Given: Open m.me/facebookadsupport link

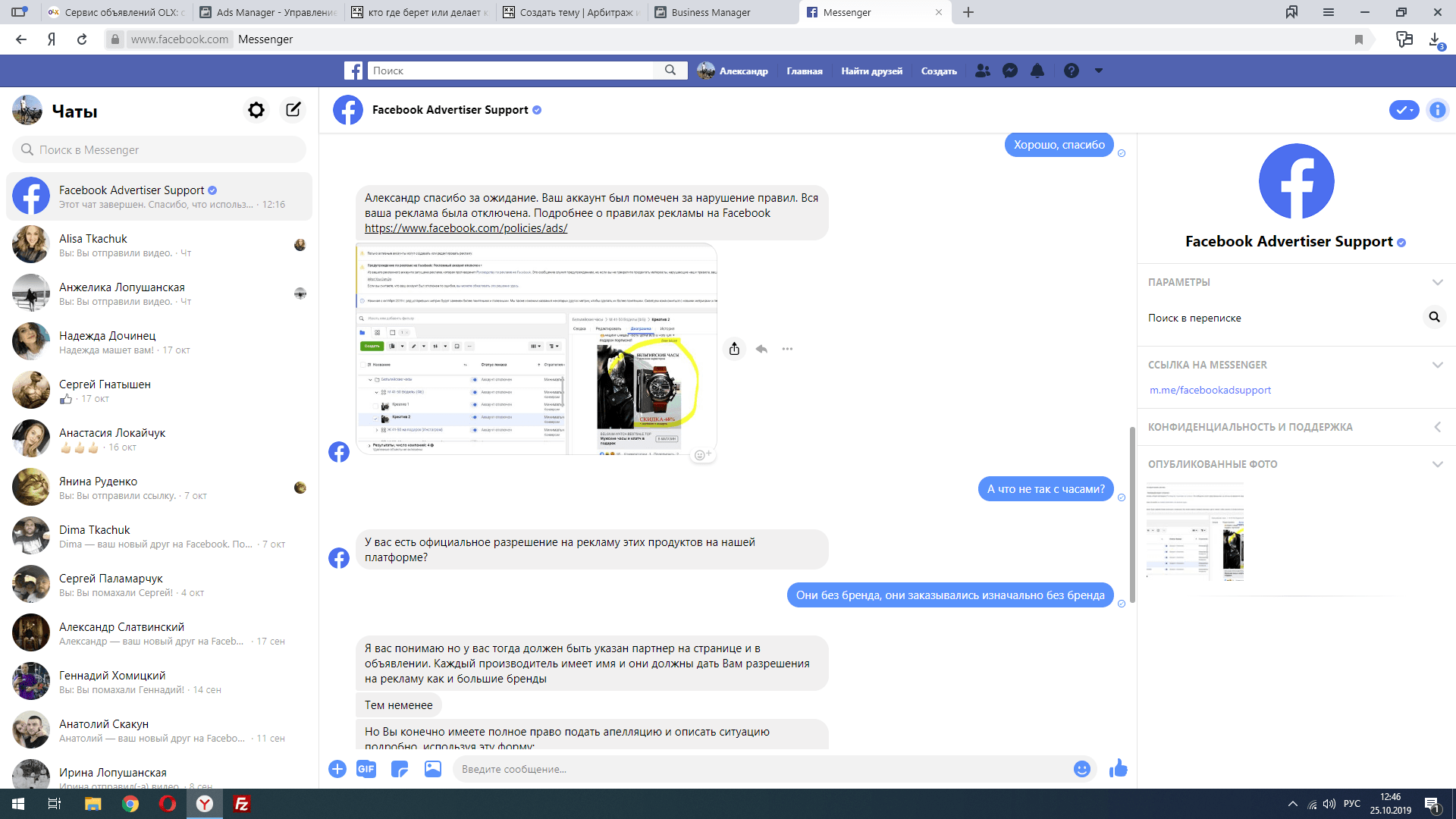Looking at the screenshot, I should pos(1210,390).
